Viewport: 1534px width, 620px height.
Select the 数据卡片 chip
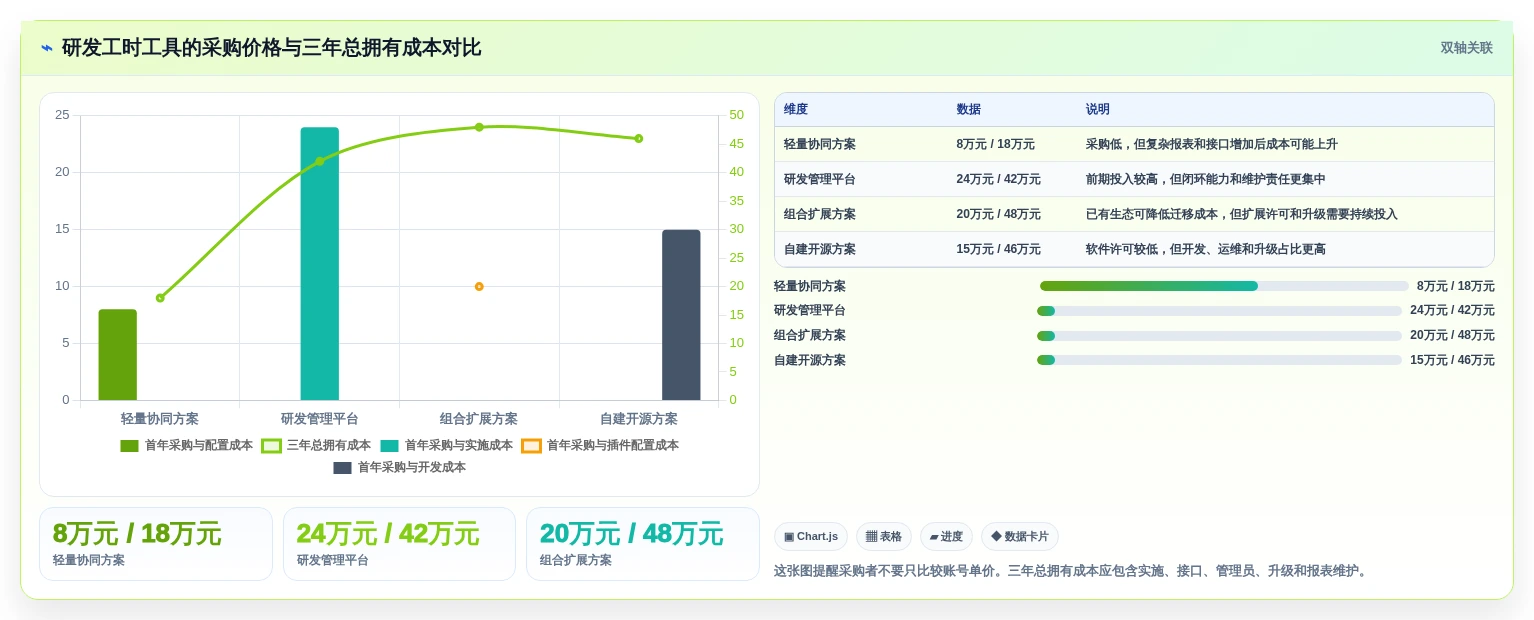(x=1020, y=537)
